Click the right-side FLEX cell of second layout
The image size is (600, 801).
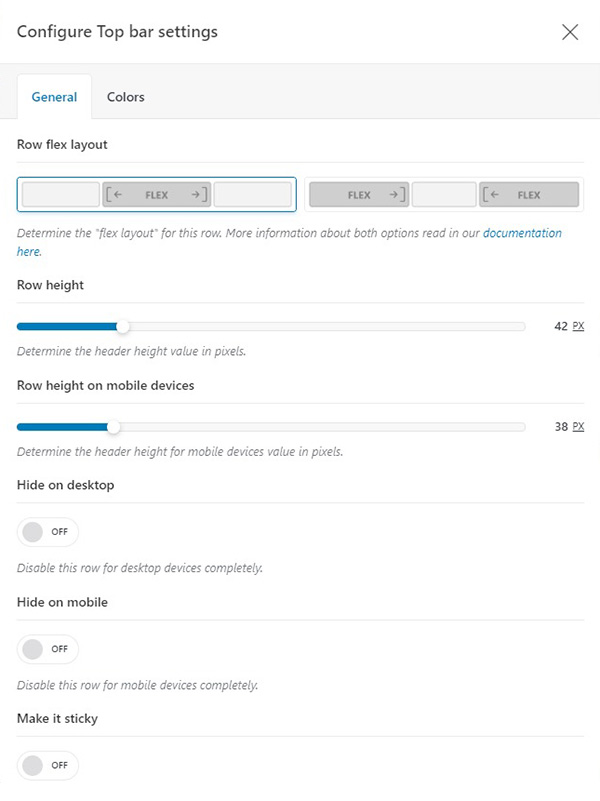tap(529, 195)
